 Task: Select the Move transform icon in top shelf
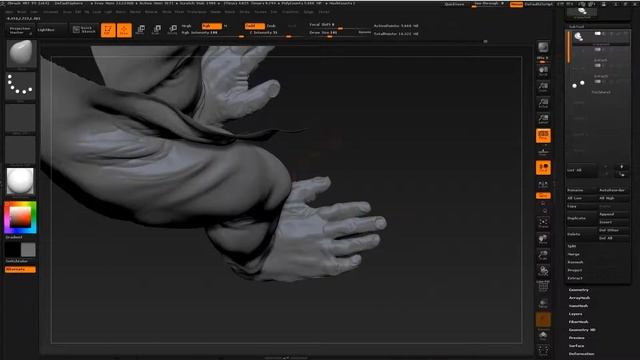pyautogui.click(x=140, y=30)
